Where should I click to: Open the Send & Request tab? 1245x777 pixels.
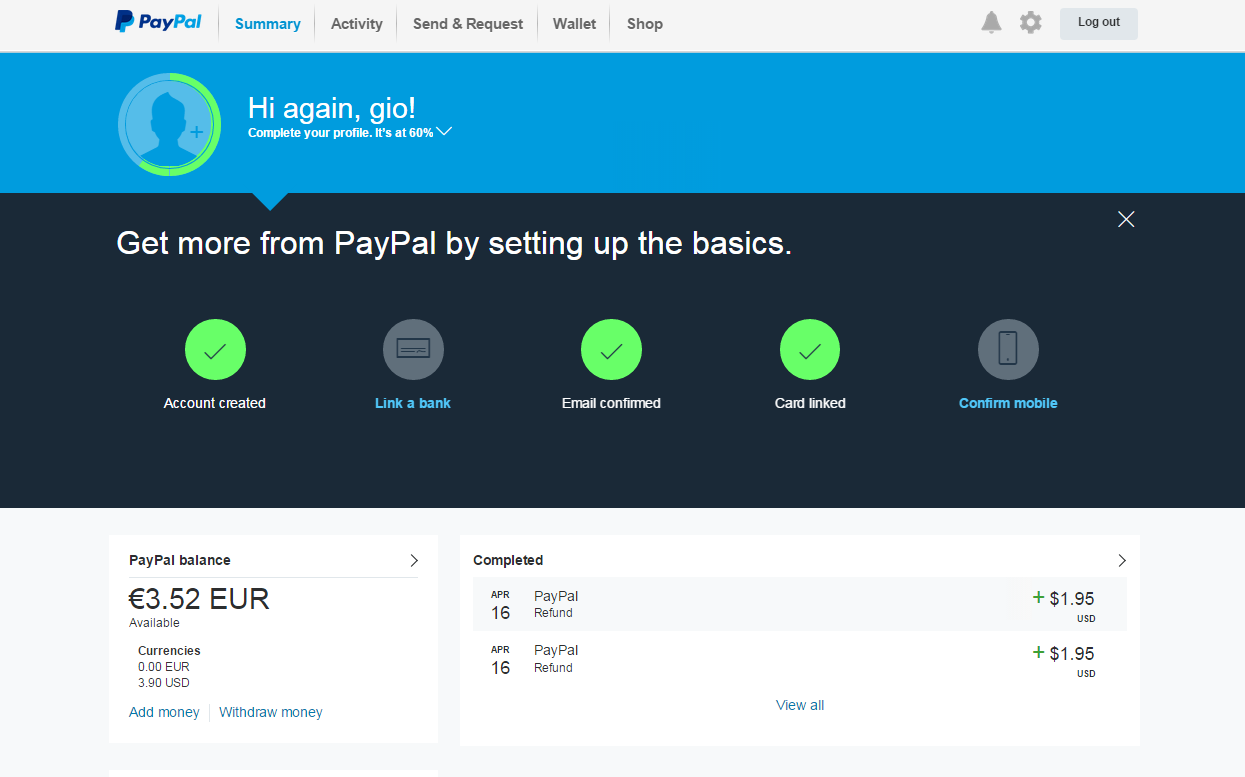tap(468, 24)
